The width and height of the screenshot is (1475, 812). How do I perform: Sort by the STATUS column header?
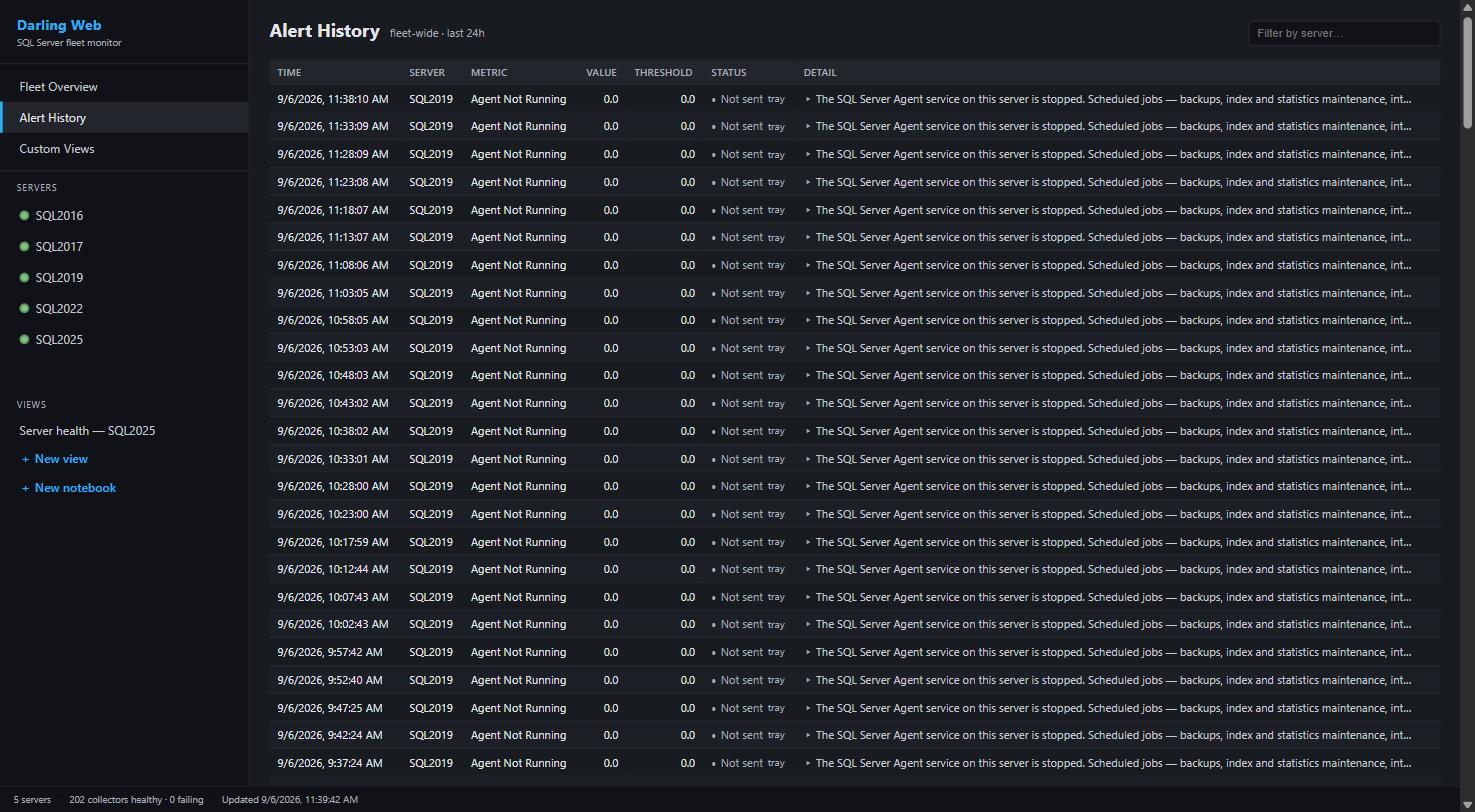(x=729, y=72)
